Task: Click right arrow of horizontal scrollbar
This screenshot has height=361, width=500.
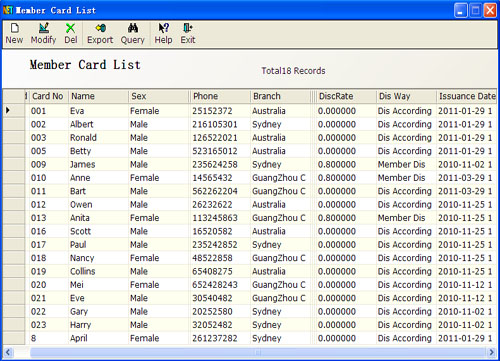Action: click(491, 352)
